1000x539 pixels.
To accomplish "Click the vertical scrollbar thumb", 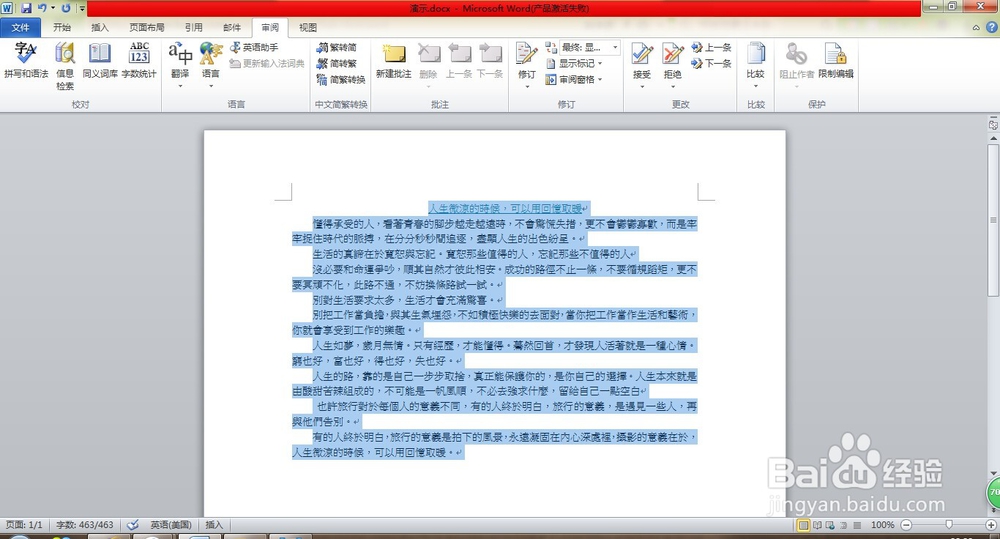I will [993, 219].
